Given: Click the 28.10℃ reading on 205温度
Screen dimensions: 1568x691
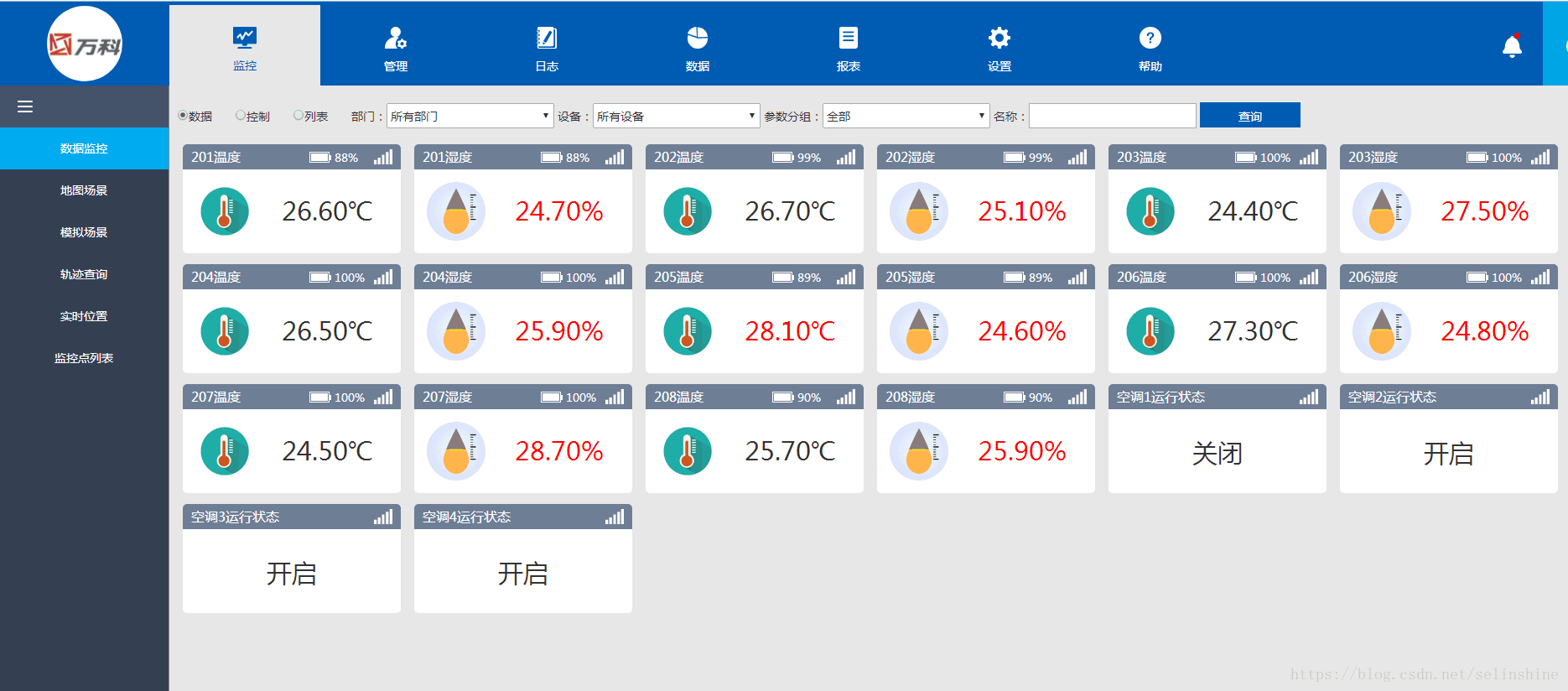Looking at the screenshot, I should pyautogui.click(x=790, y=331).
